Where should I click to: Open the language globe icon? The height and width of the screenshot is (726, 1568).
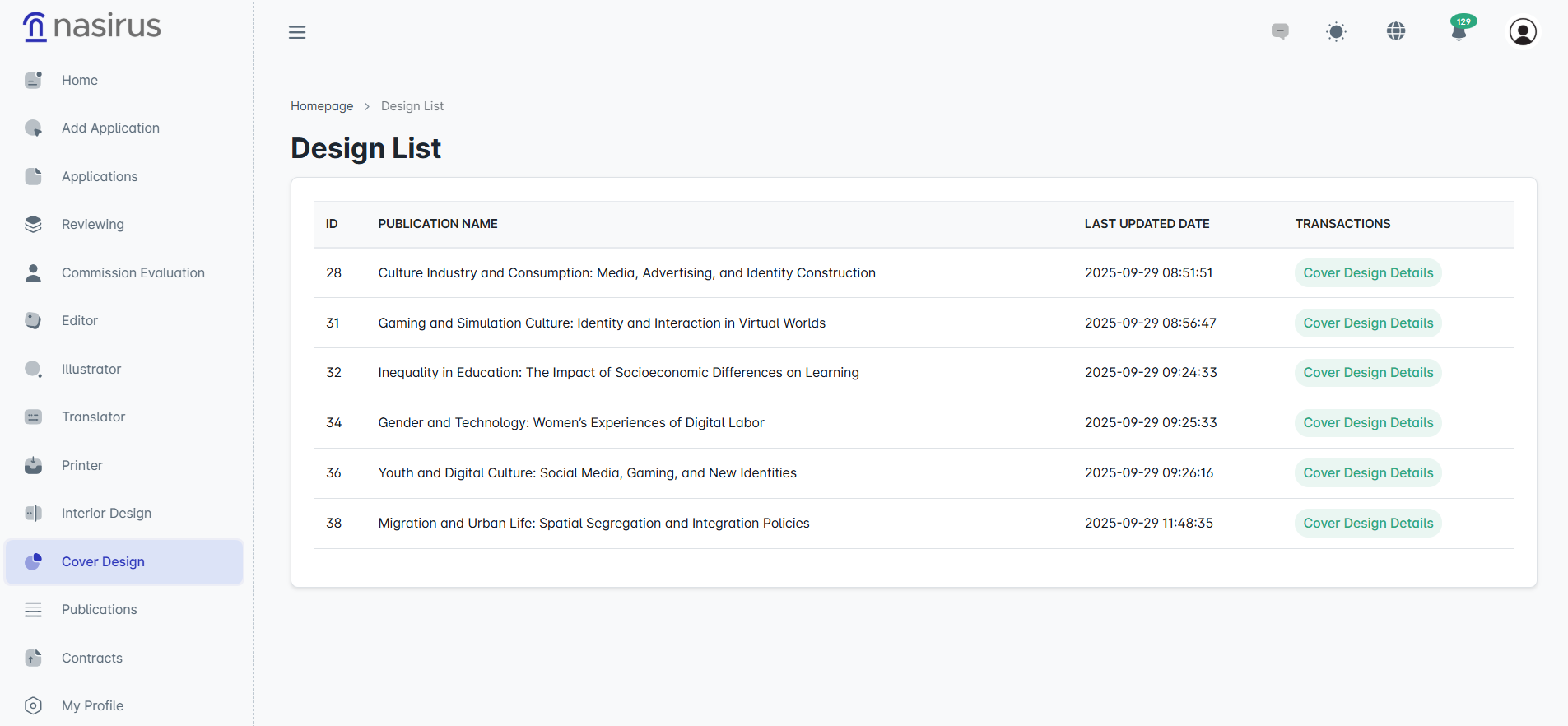pyautogui.click(x=1396, y=31)
